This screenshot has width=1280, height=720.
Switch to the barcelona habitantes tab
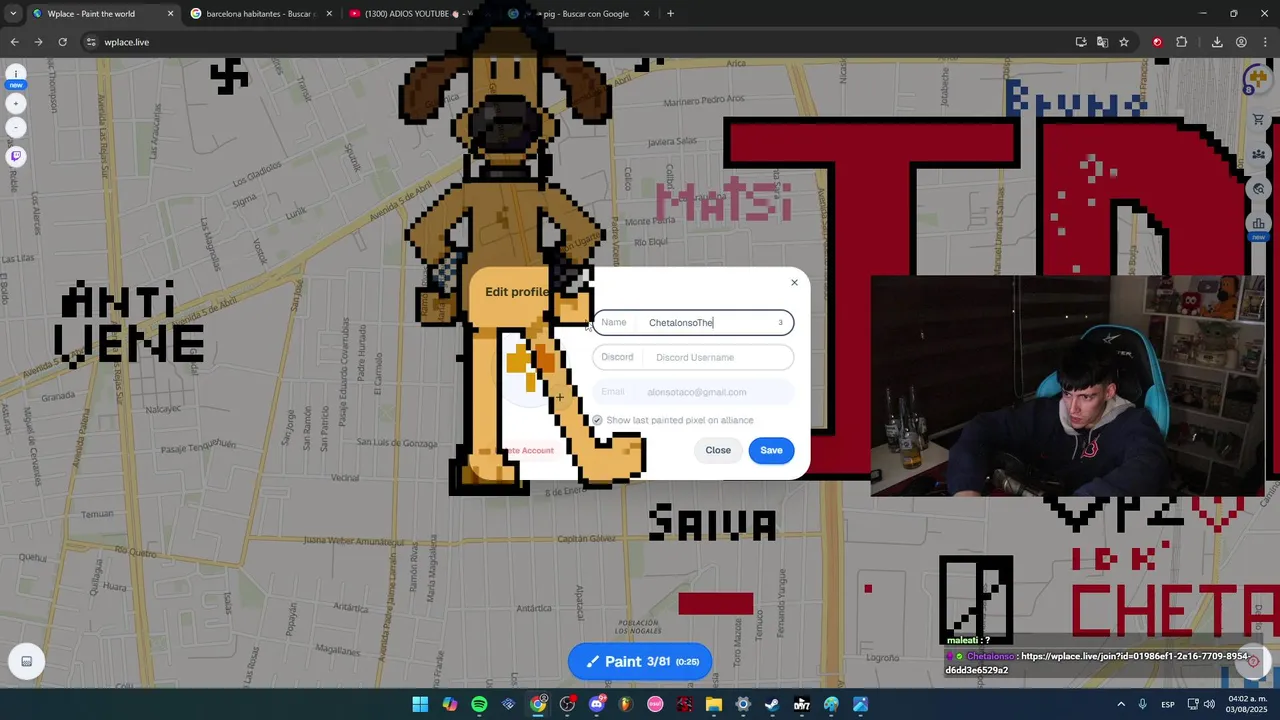tap(259, 14)
